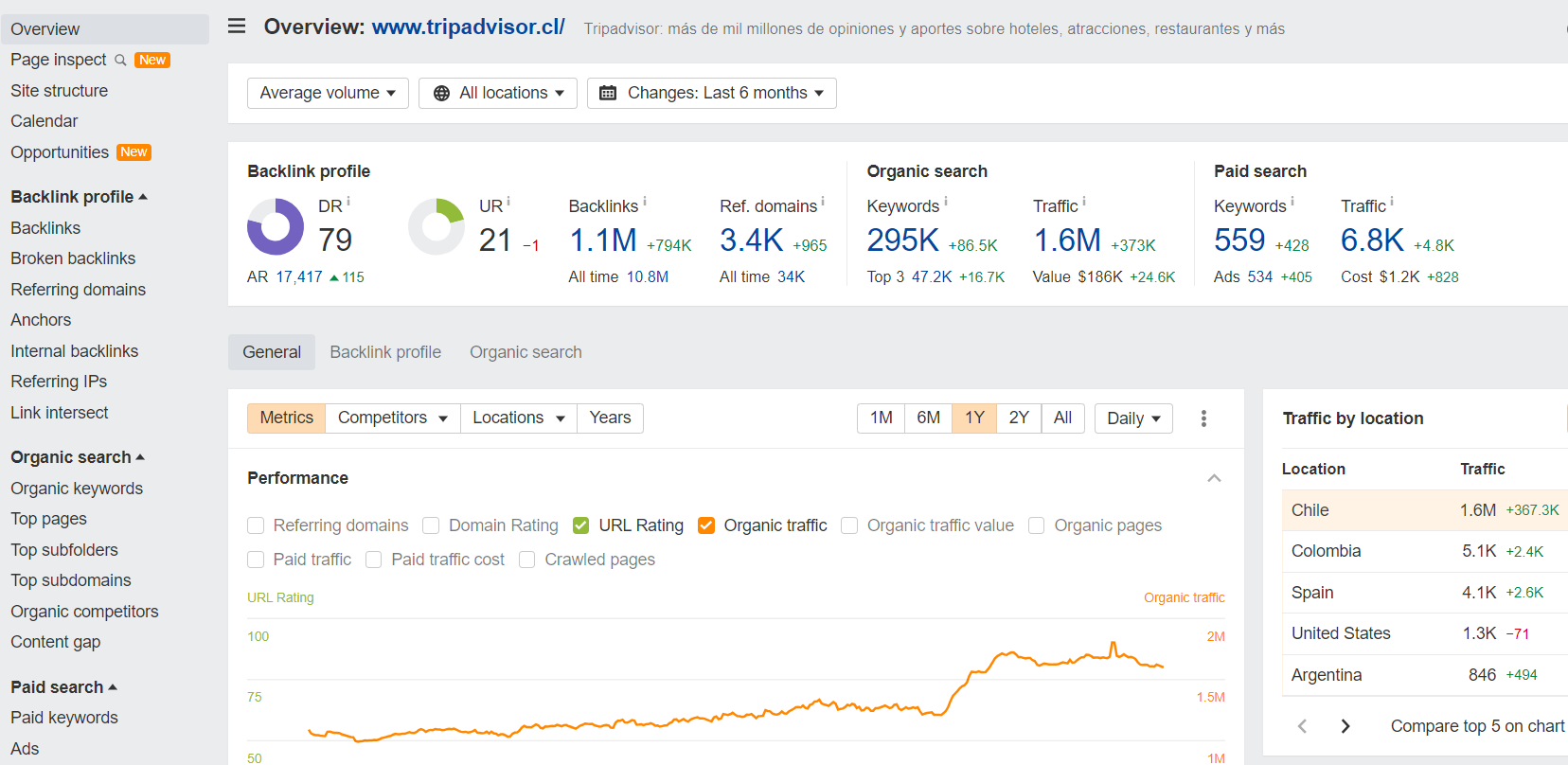Open the All locations dropdown

click(x=498, y=93)
